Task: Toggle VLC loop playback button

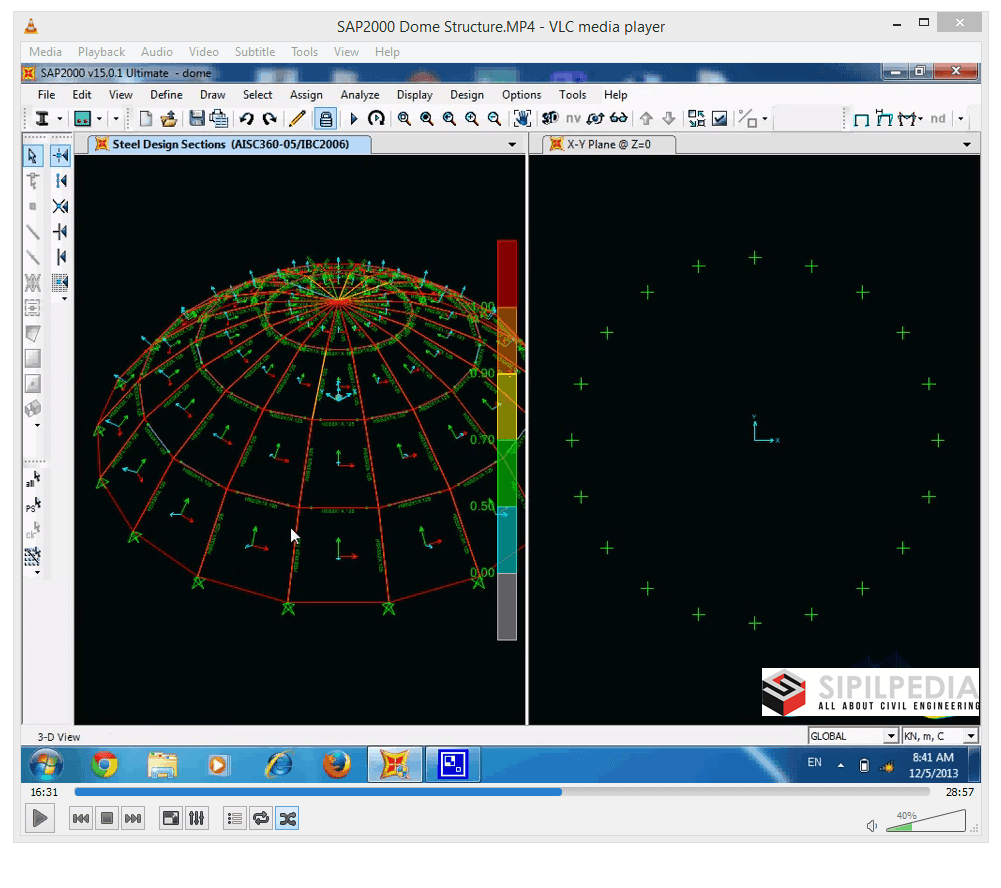Action: 261,818
